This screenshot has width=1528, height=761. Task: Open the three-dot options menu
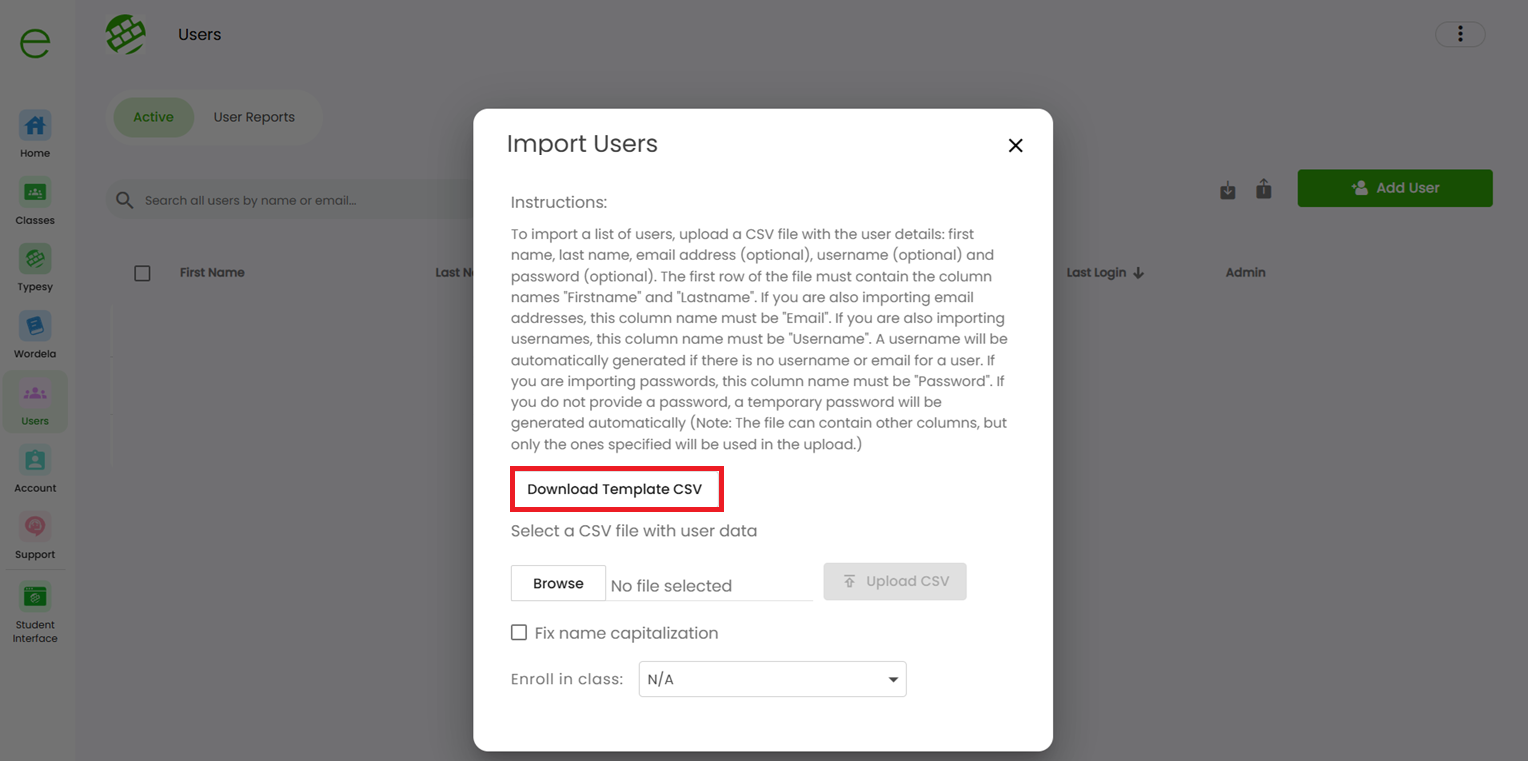coord(1460,34)
